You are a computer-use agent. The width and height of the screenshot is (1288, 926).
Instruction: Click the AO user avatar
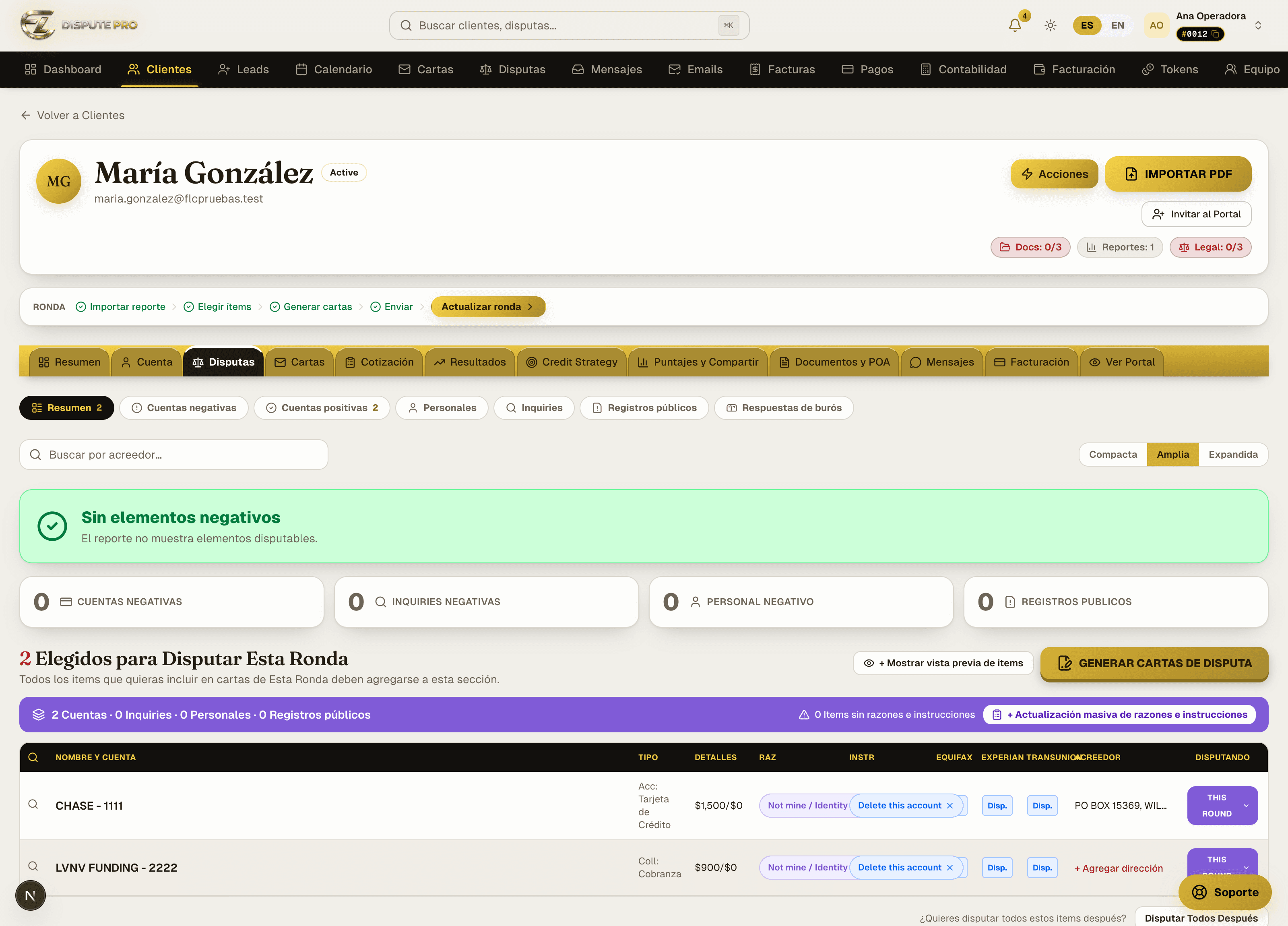coord(1156,25)
